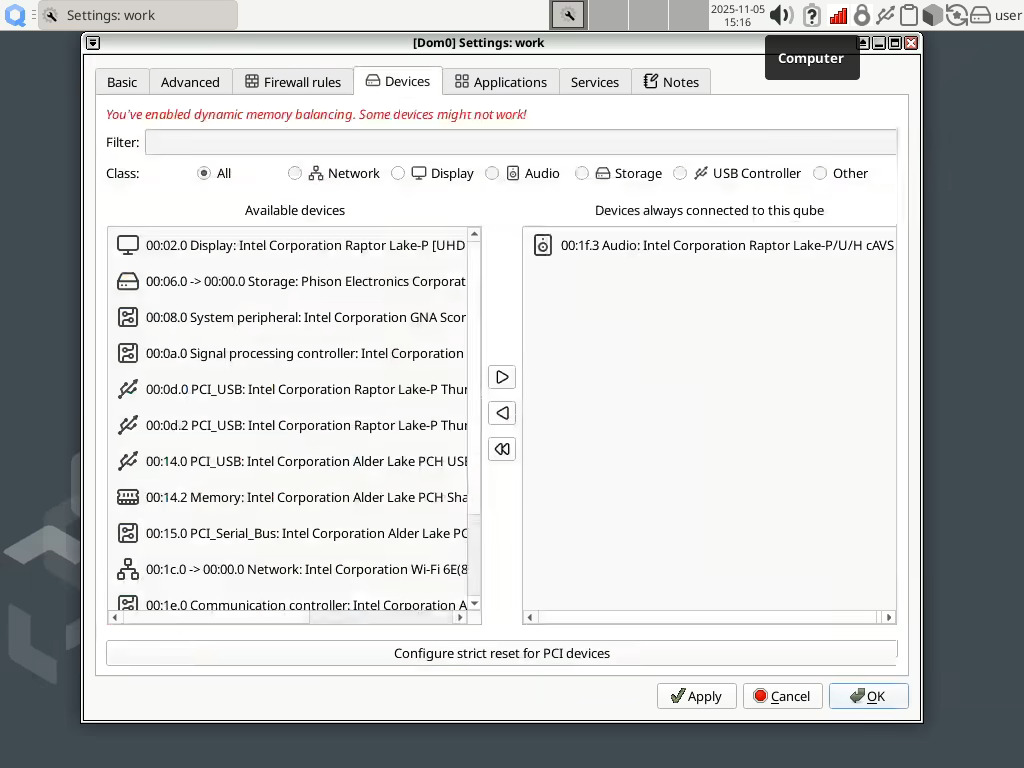Image resolution: width=1024 pixels, height=768 pixels.
Task: Click the icon beside 00:15.0 PCI_Serial_Bus
Action: (x=127, y=533)
